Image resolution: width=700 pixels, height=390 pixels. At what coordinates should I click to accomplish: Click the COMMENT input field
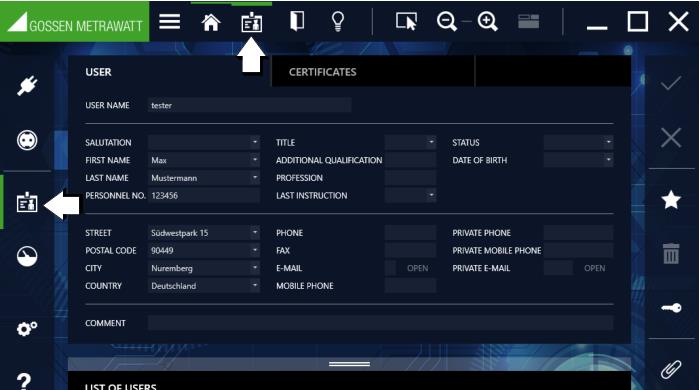click(380, 323)
